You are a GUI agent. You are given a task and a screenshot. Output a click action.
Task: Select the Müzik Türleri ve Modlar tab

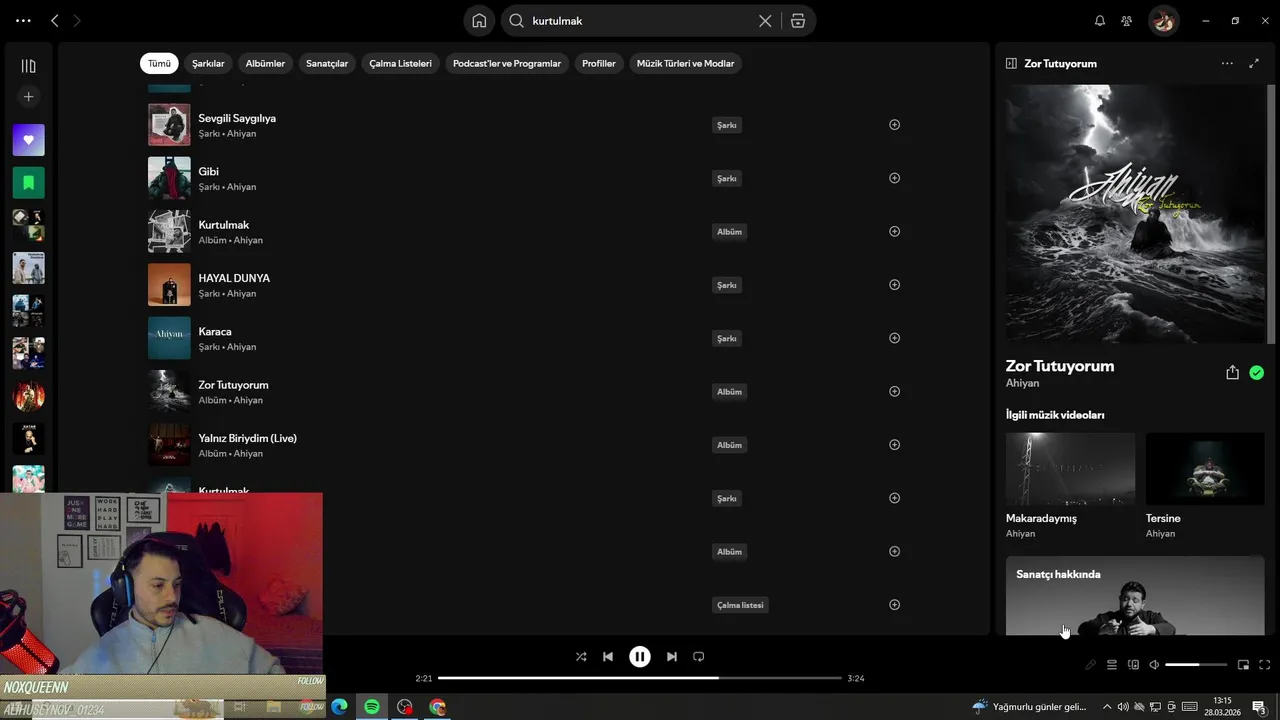click(685, 63)
